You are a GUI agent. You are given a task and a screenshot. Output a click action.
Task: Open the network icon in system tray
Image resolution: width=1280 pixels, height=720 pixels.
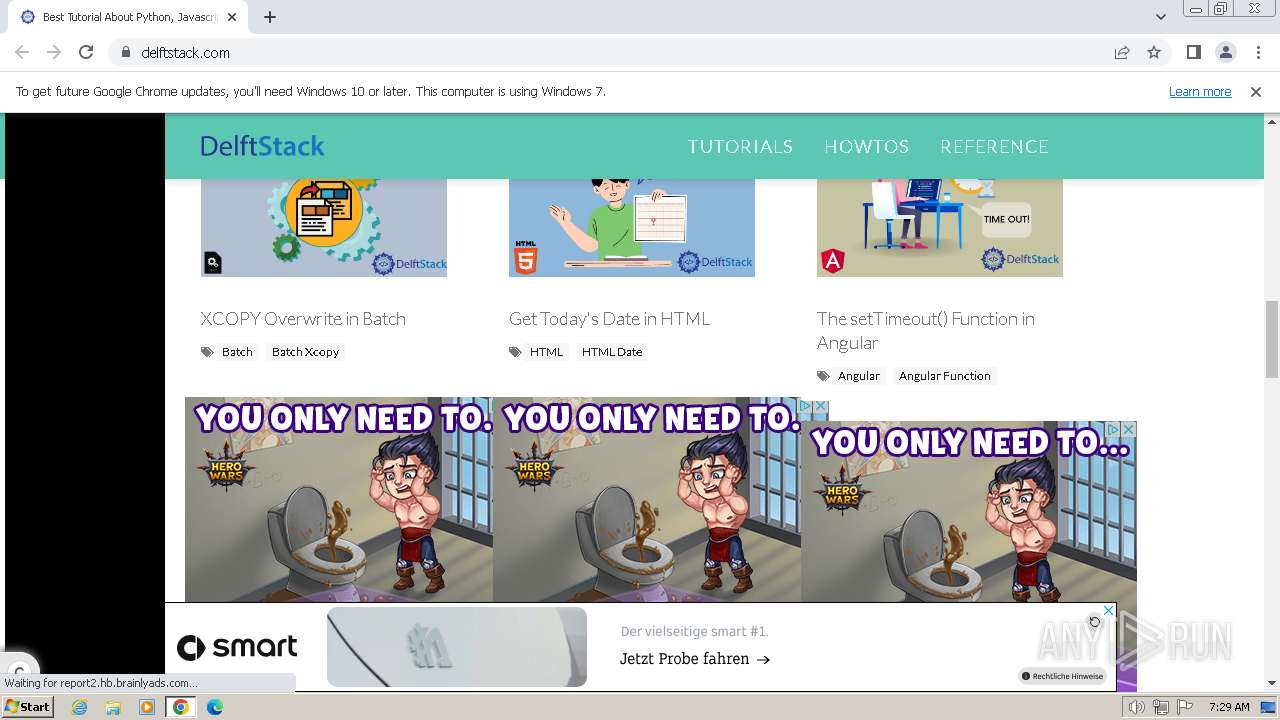[1160, 707]
